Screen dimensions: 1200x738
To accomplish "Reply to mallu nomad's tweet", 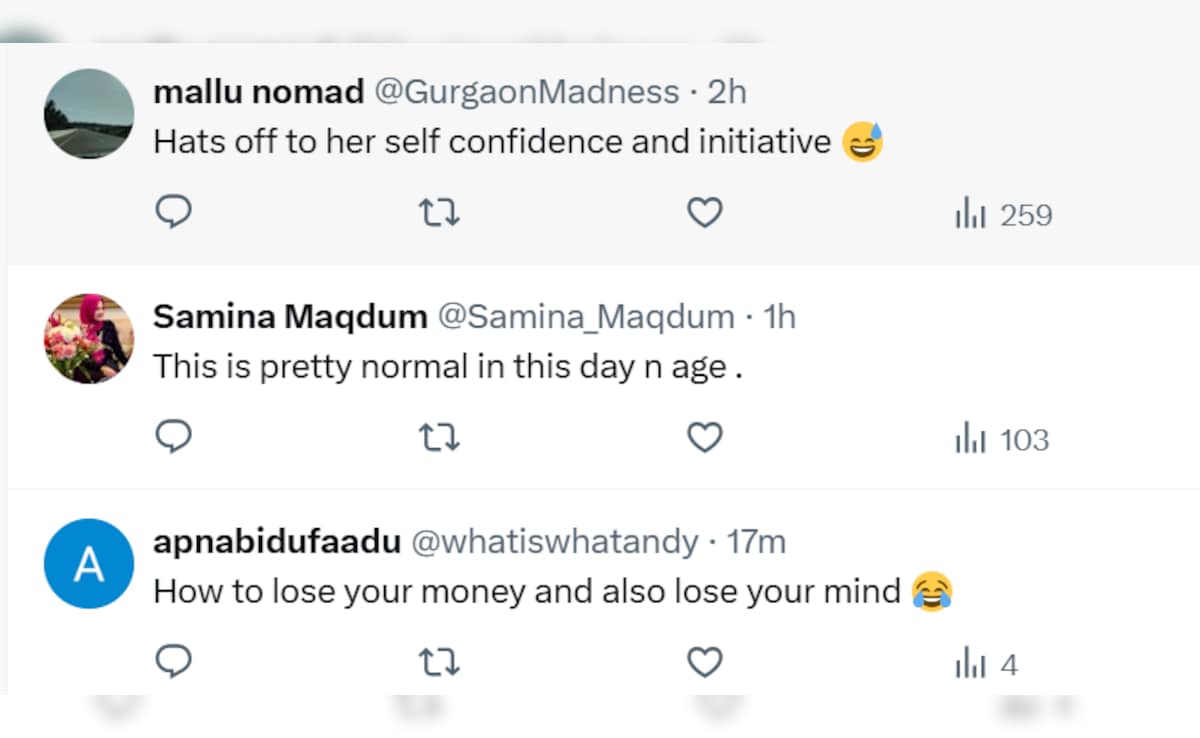I will [x=174, y=212].
